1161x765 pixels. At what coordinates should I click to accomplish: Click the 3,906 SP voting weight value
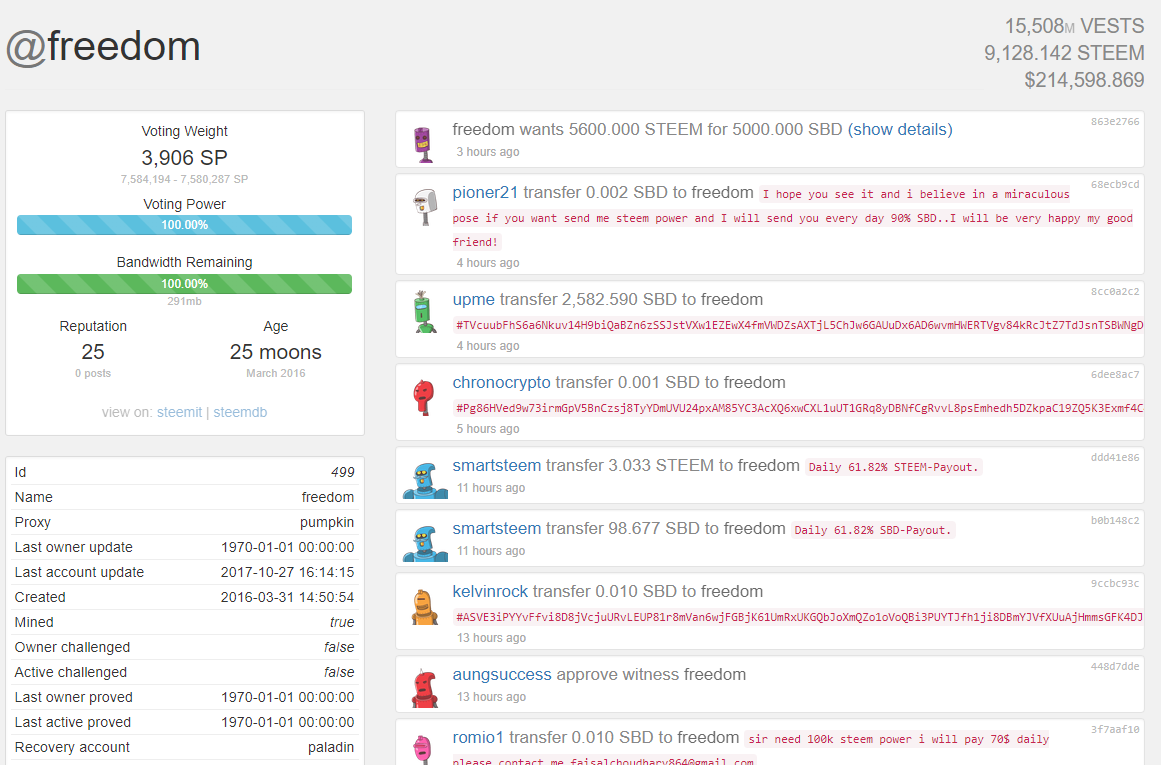click(184, 158)
